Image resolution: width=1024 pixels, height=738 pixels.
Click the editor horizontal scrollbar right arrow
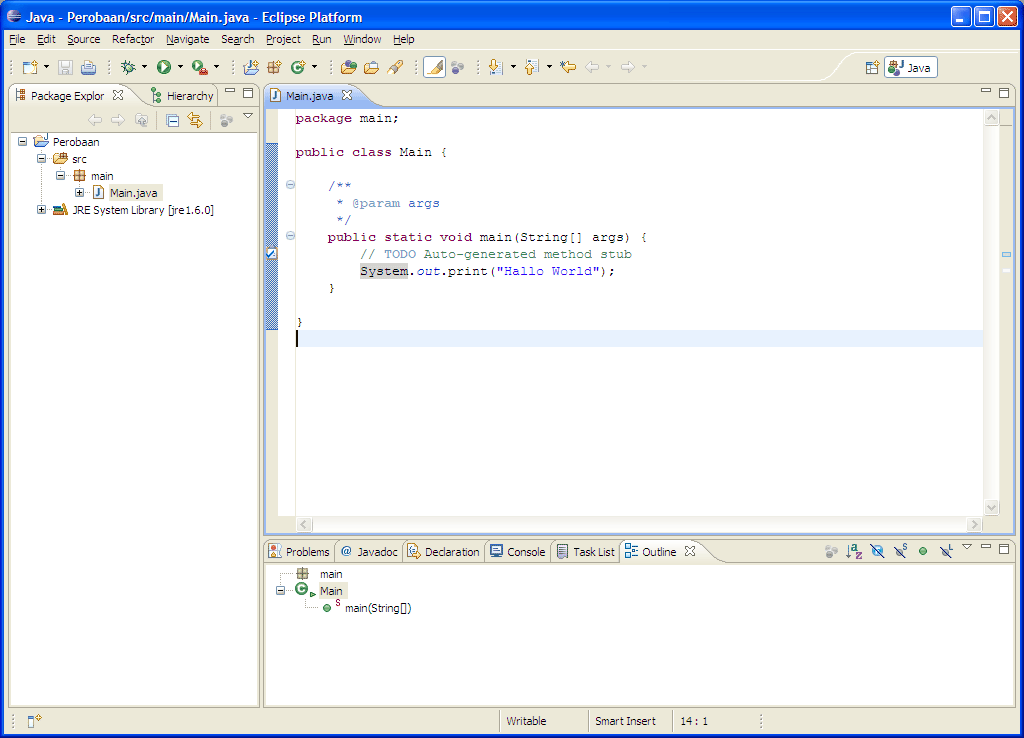pyautogui.click(x=974, y=524)
